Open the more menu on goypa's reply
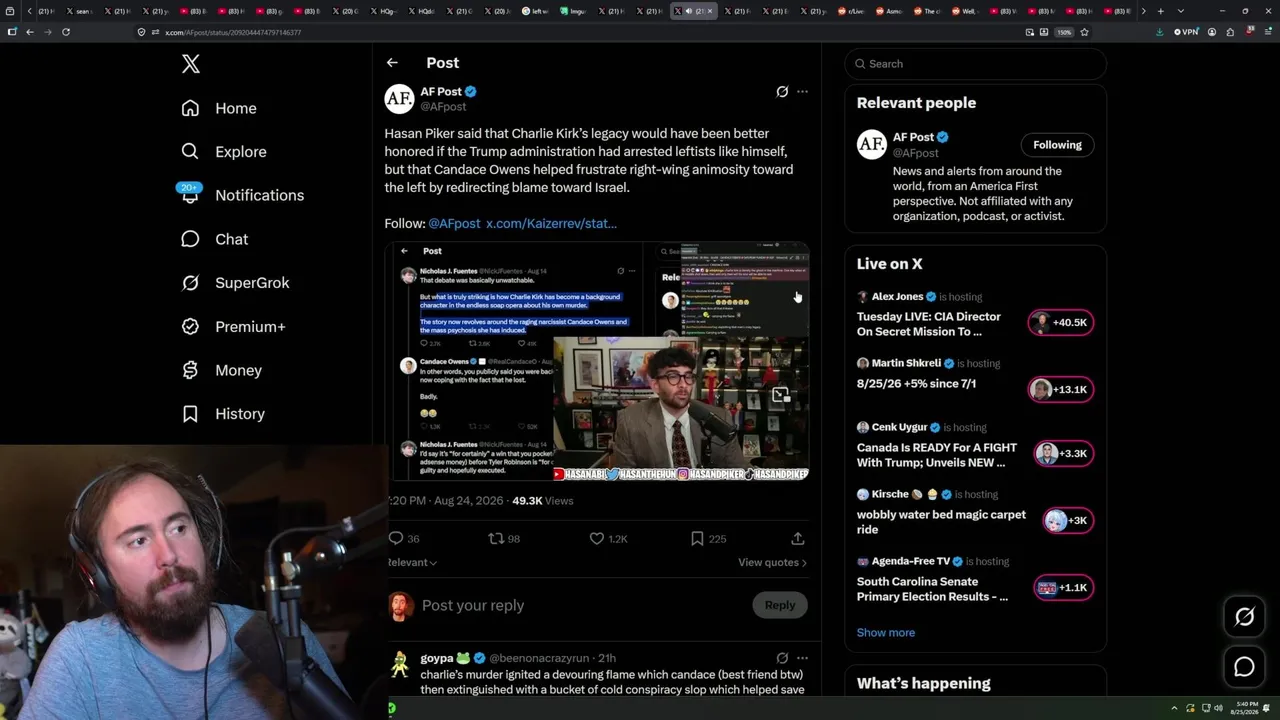The image size is (1280, 720). [x=802, y=658]
